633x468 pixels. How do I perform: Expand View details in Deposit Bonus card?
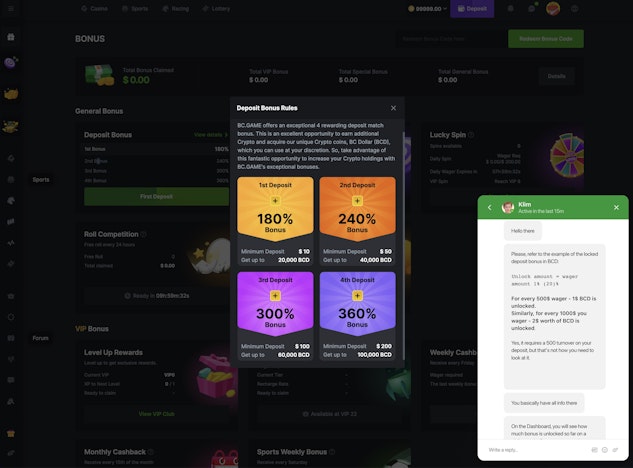(x=210, y=134)
